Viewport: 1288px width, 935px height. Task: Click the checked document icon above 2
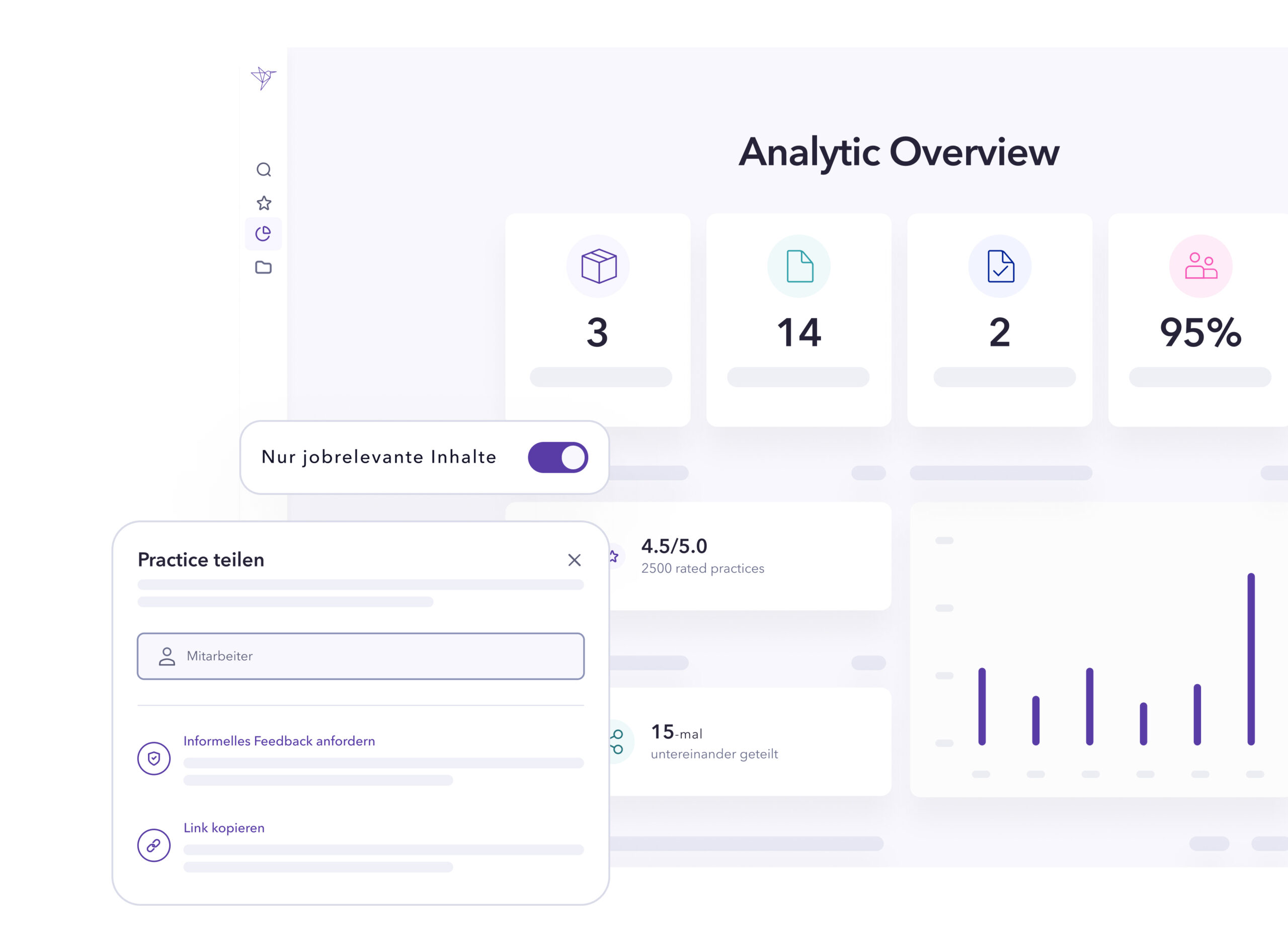tap(1000, 266)
